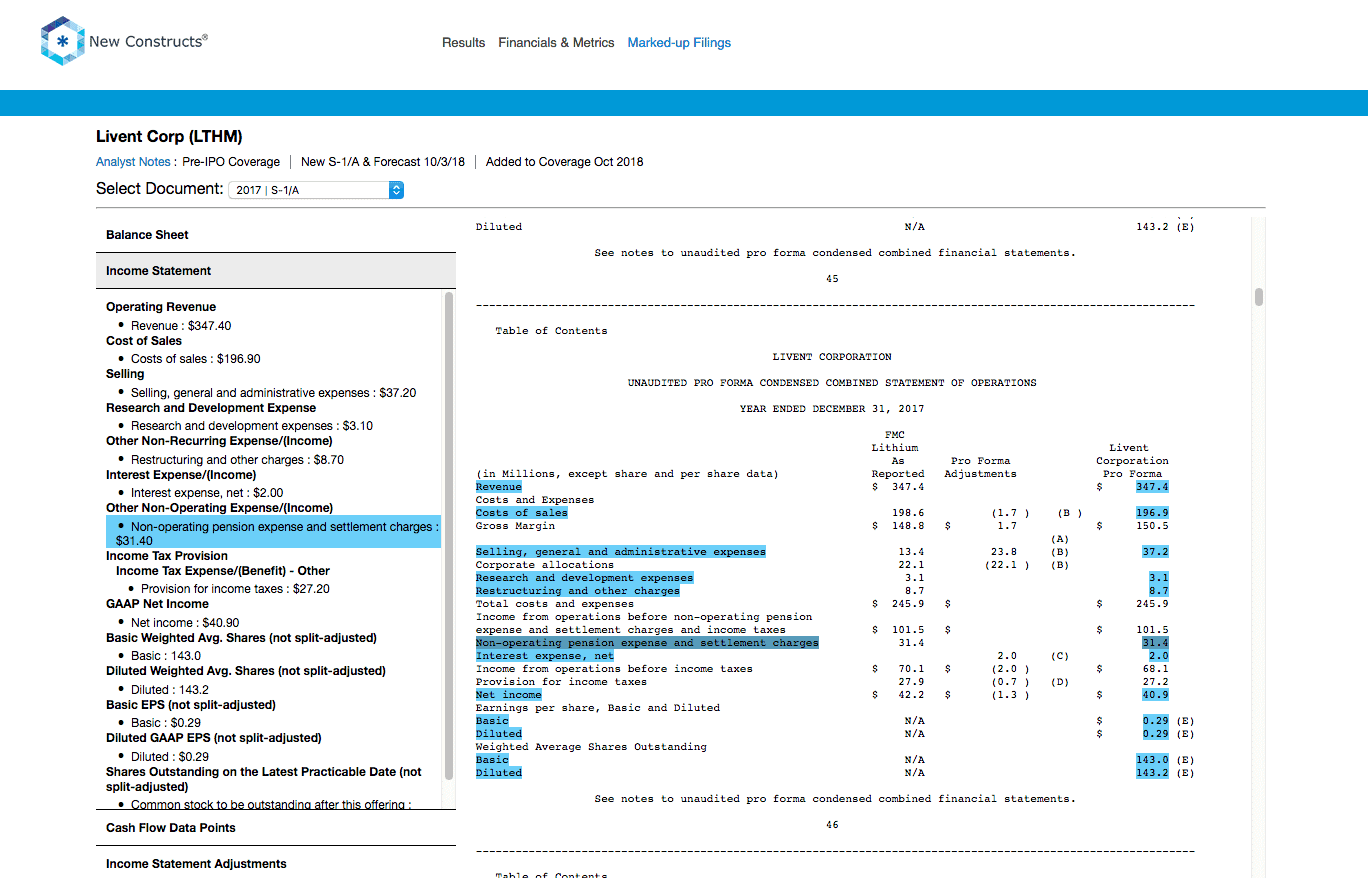
Task: Select Restructuring and other charges : $8.70
Action: coord(237,460)
